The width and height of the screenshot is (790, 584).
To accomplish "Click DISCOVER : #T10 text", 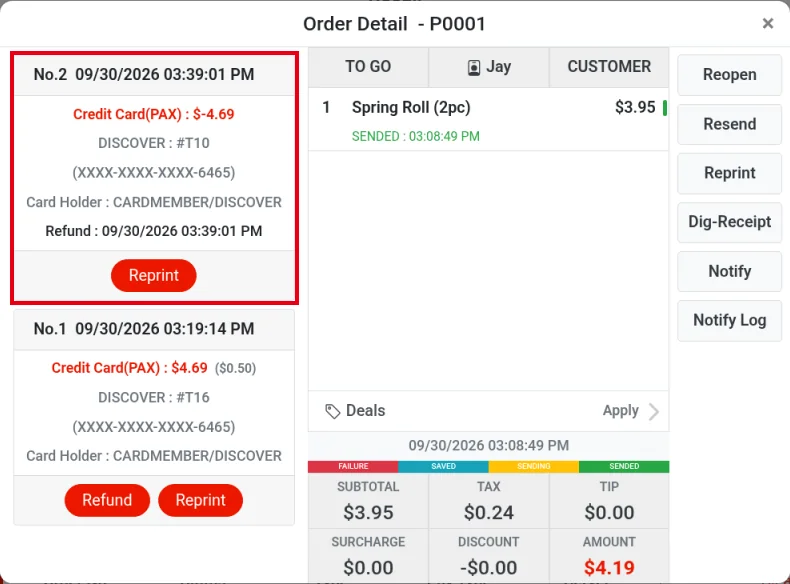I will point(154,144).
